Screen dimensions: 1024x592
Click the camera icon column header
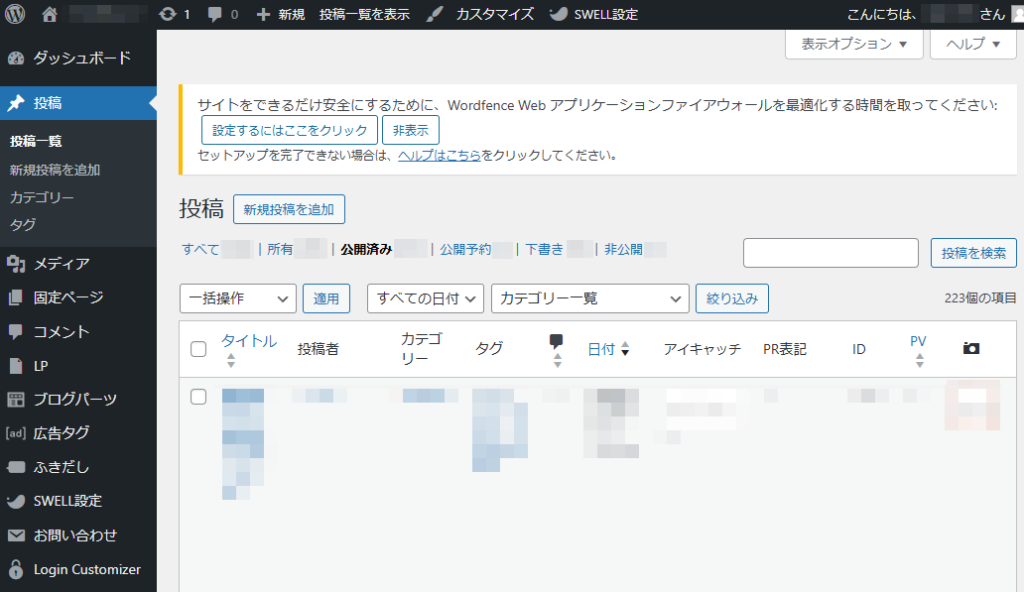pos(970,348)
